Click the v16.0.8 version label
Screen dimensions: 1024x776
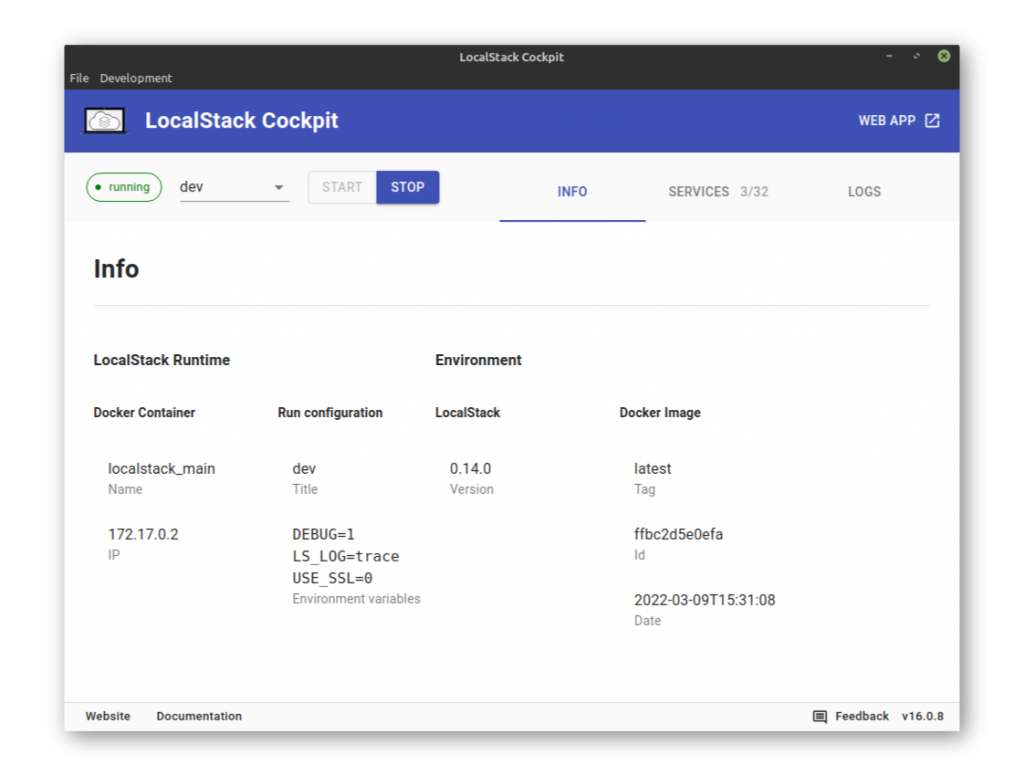923,717
